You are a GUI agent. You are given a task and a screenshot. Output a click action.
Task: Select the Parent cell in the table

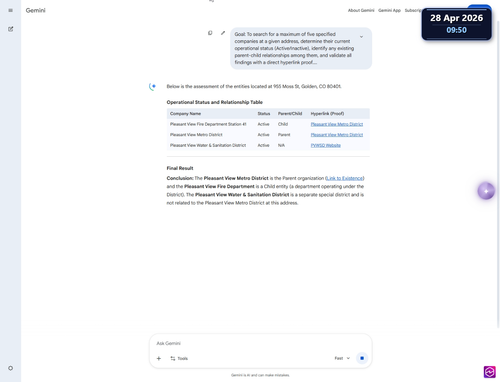click(284, 135)
